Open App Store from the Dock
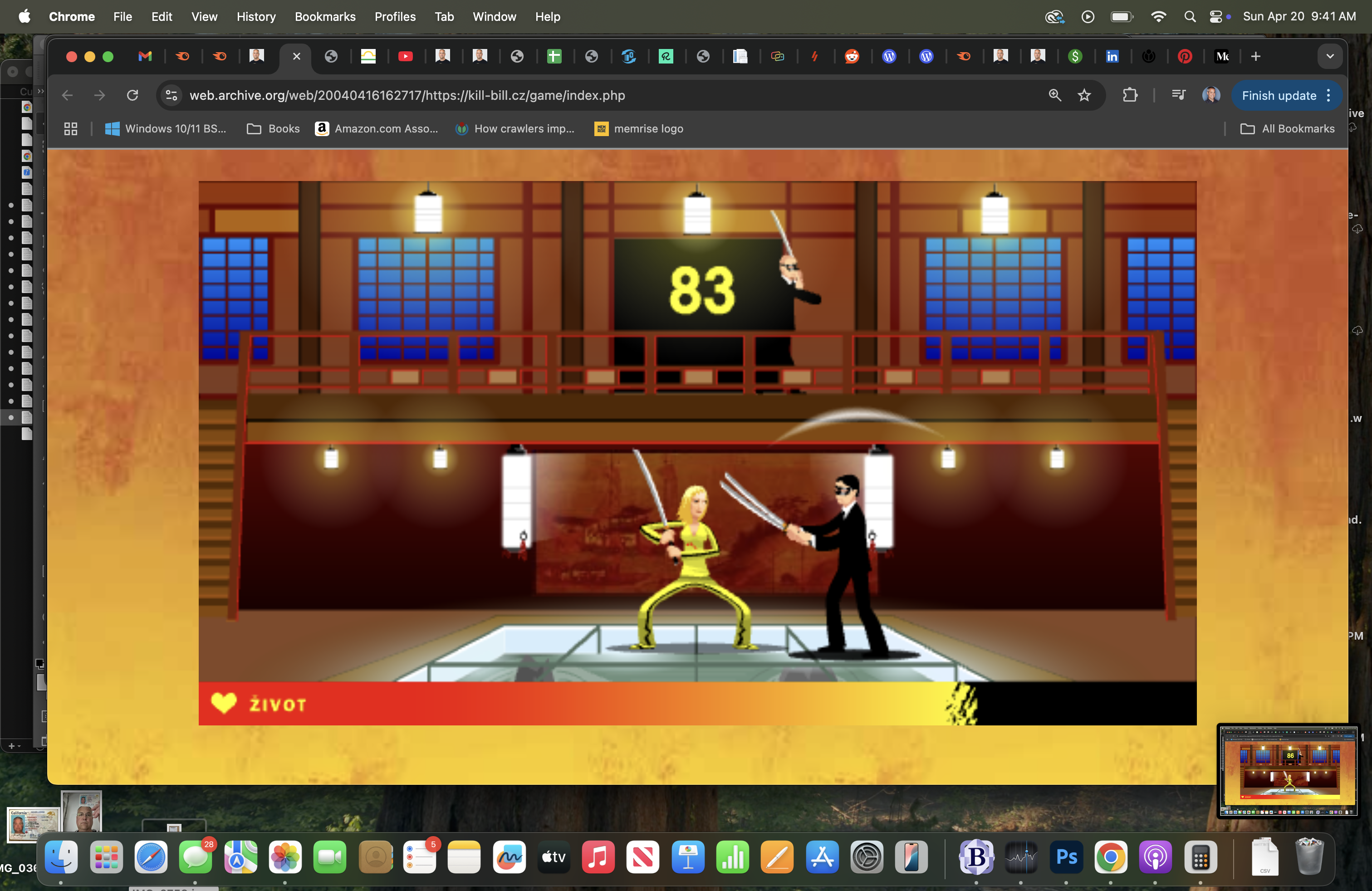Image resolution: width=1372 pixels, height=891 pixels. [822, 857]
